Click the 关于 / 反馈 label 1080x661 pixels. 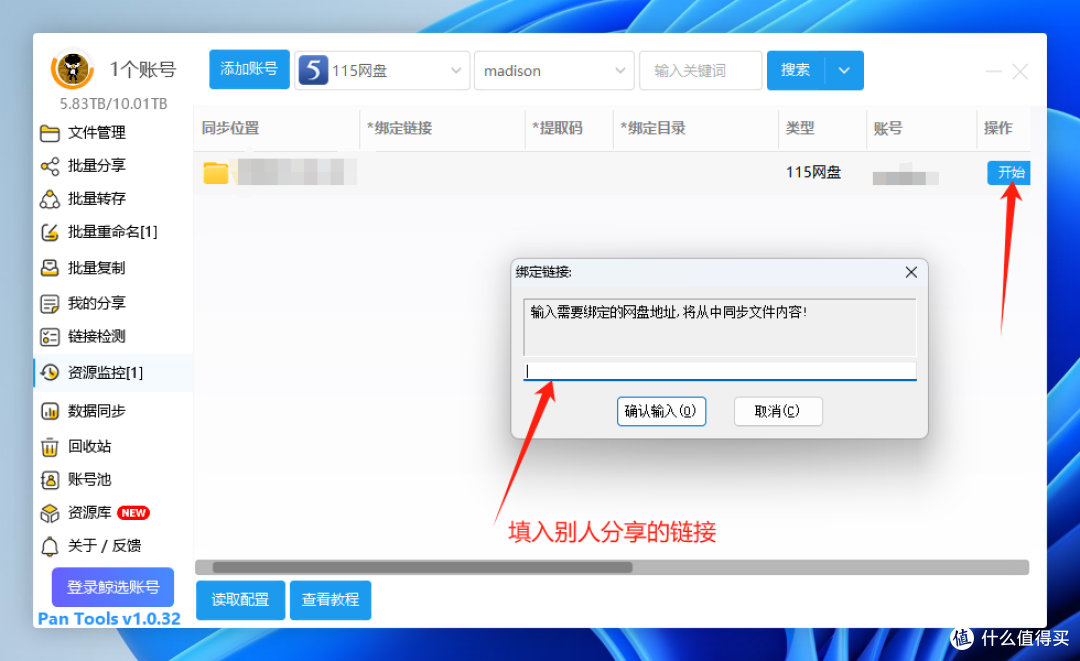105,546
